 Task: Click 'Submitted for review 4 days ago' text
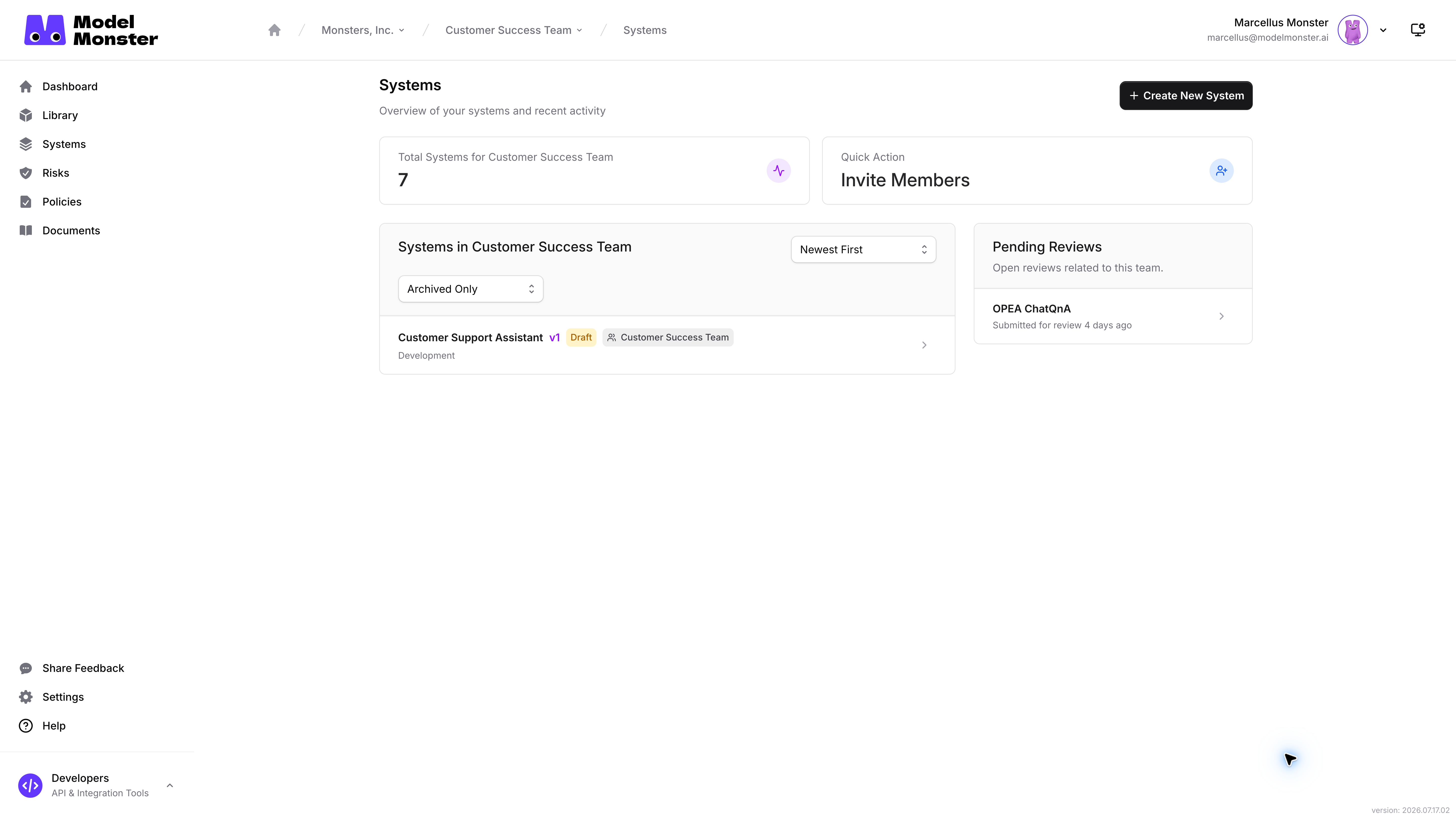[1062, 325]
